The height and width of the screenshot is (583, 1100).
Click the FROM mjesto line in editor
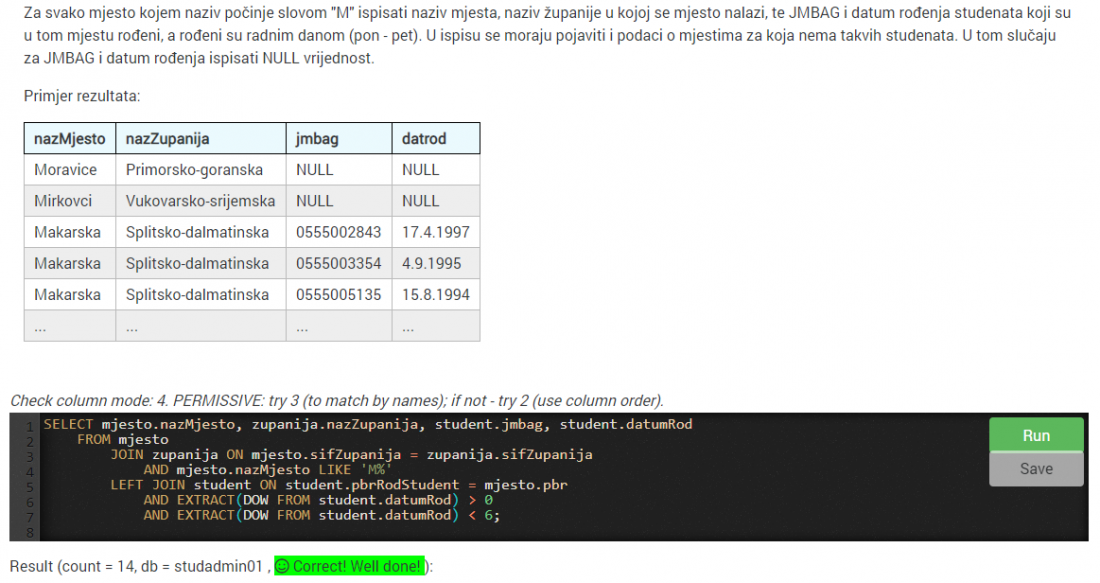coord(123,439)
